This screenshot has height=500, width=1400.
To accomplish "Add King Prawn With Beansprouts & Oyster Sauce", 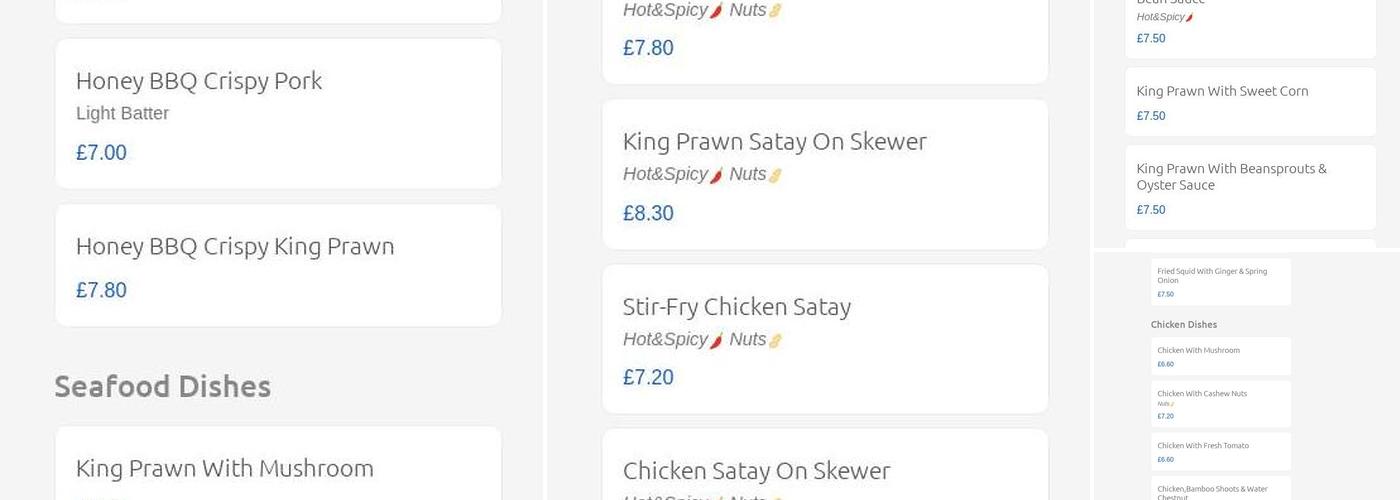I will pyautogui.click(x=1231, y=176).
